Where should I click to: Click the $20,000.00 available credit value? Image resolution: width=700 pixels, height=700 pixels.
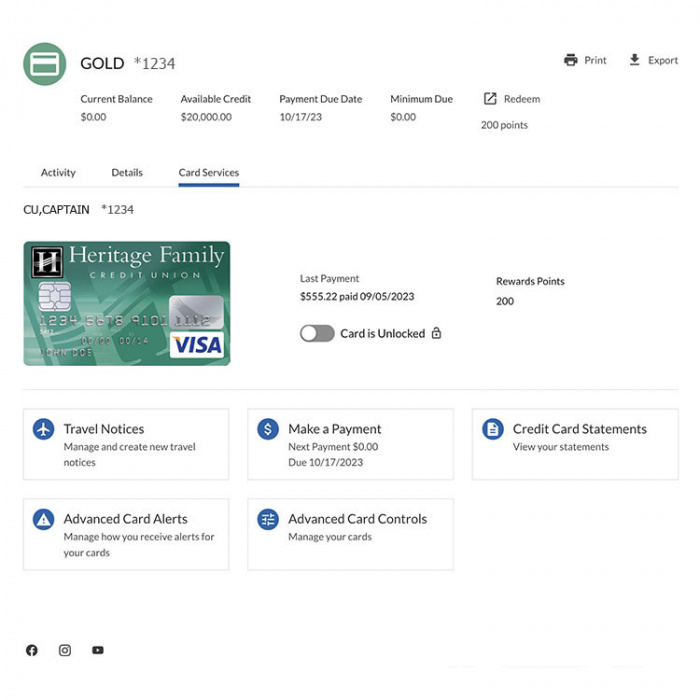206,117
